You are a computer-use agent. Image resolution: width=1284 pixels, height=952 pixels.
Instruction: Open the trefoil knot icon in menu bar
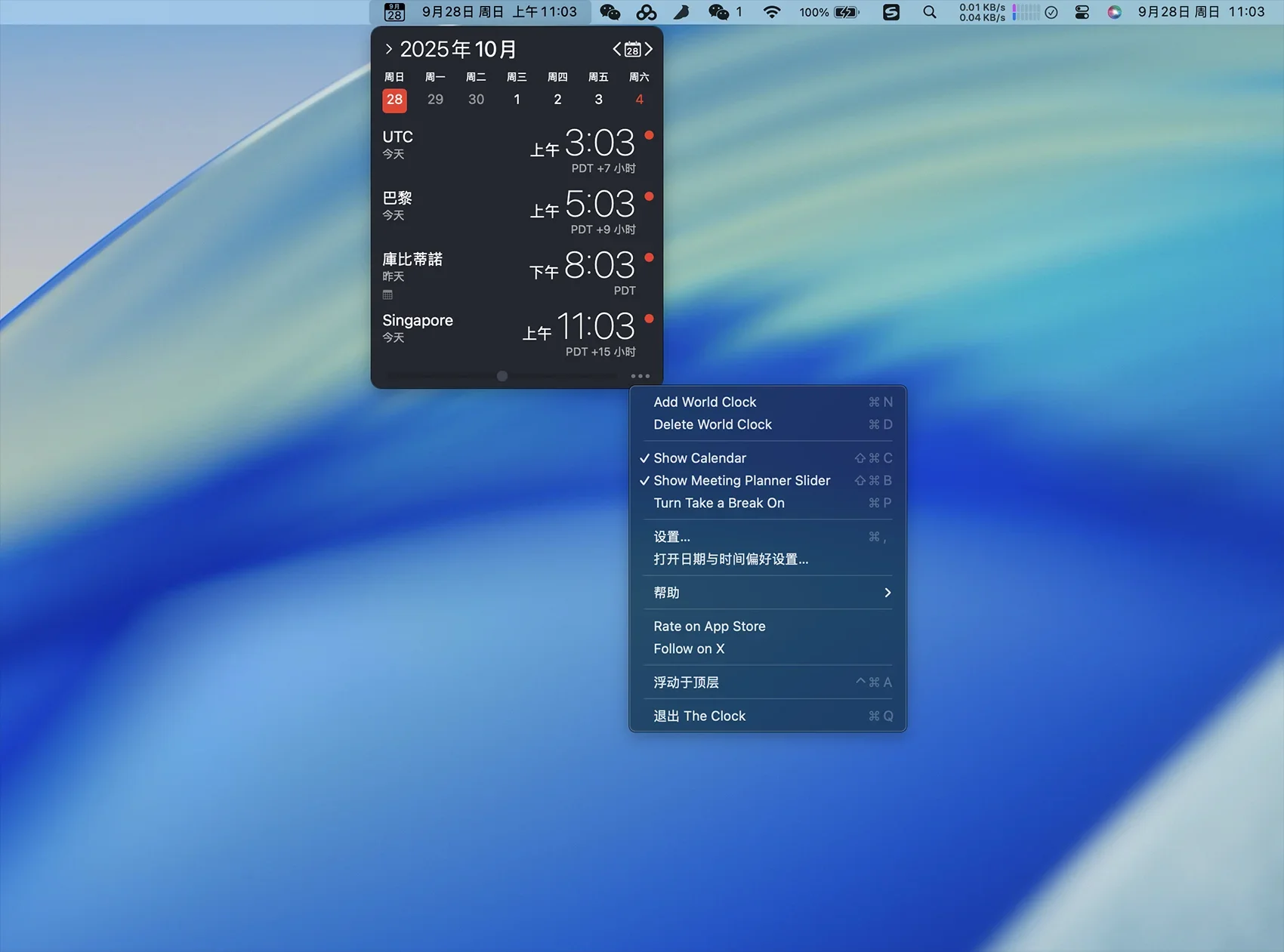pyautogui.click(x=647, y=12)
